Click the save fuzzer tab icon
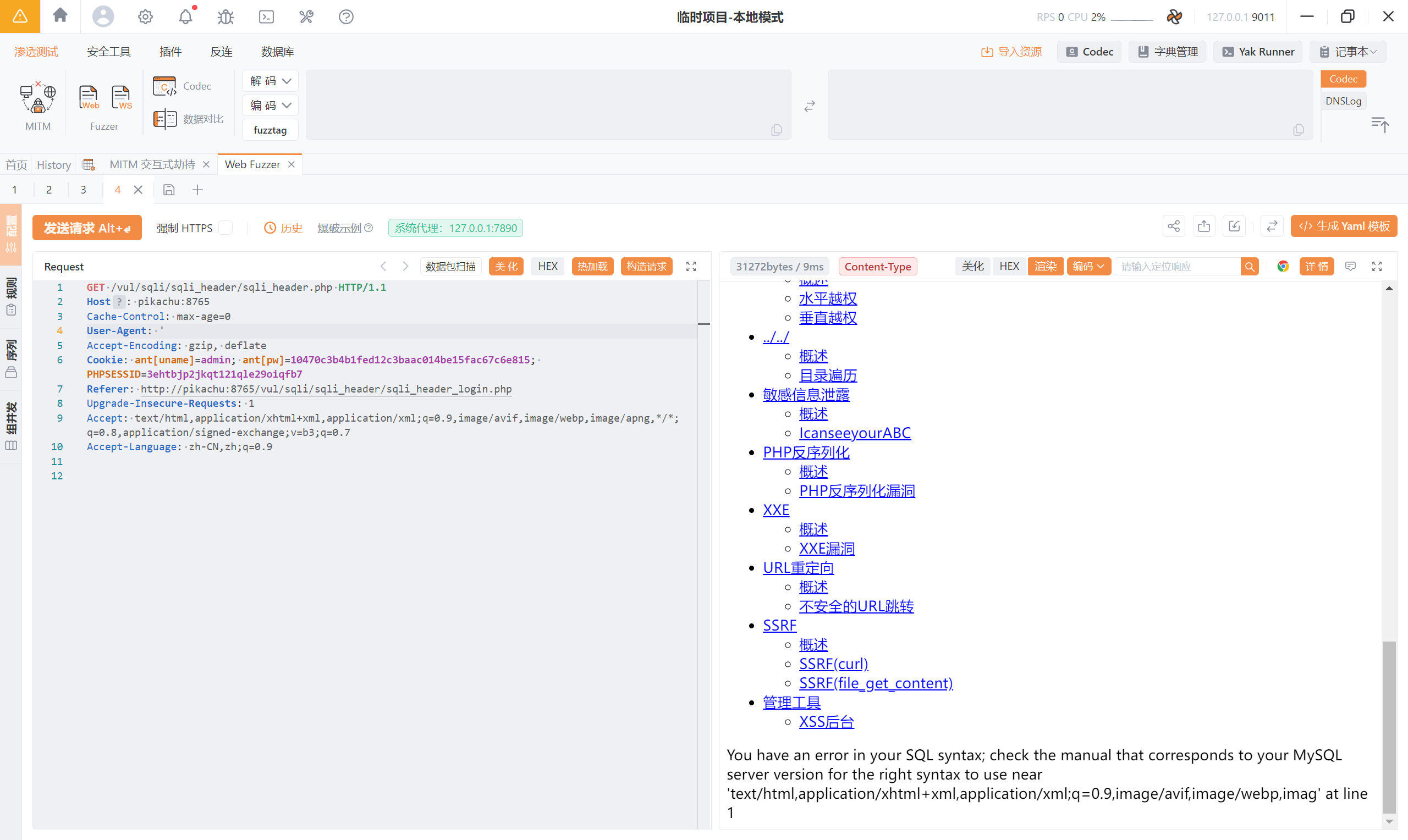This screenshot has width=1408, height=840. (169, 190)
